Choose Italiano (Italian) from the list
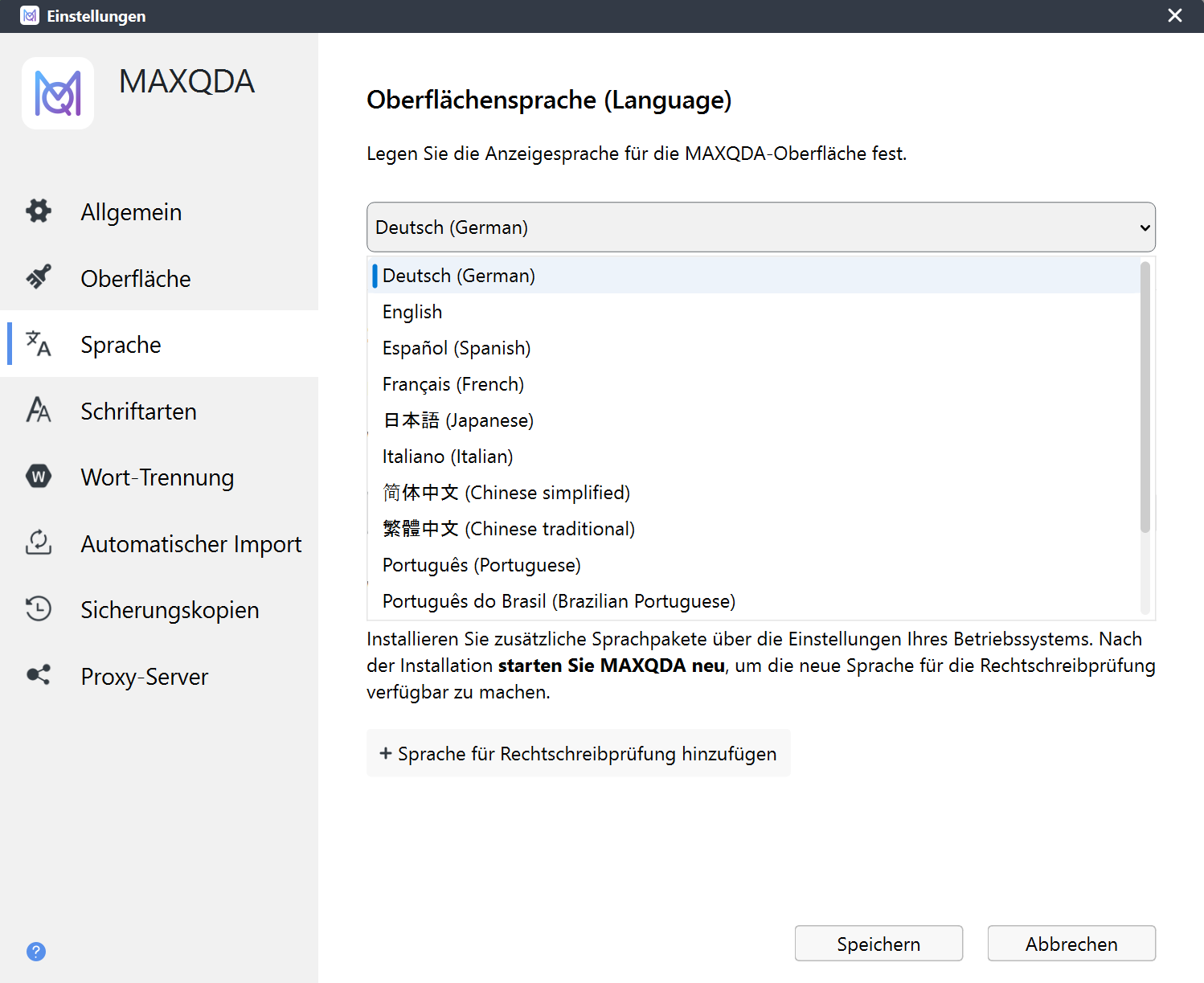Screen dimensions: 1204x983 (x=754, y=457)
